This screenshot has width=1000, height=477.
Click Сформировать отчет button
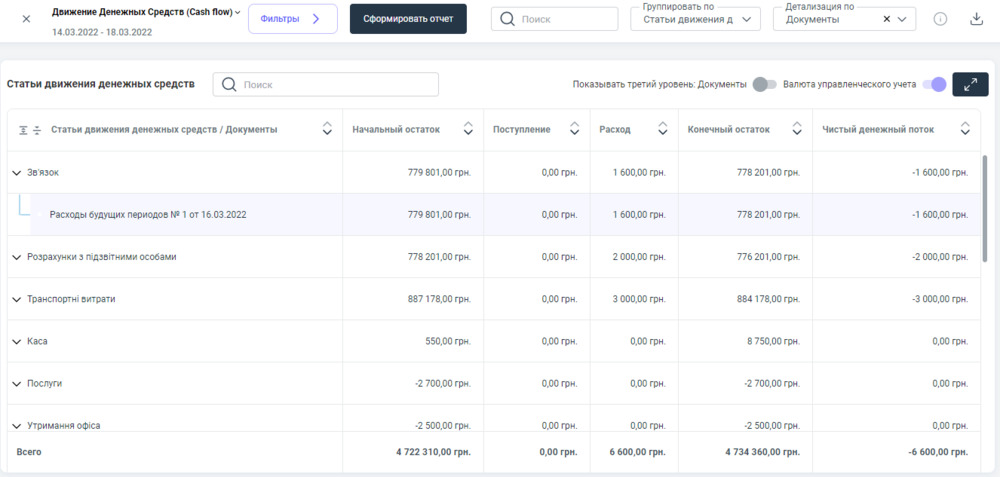pos(408,19)
